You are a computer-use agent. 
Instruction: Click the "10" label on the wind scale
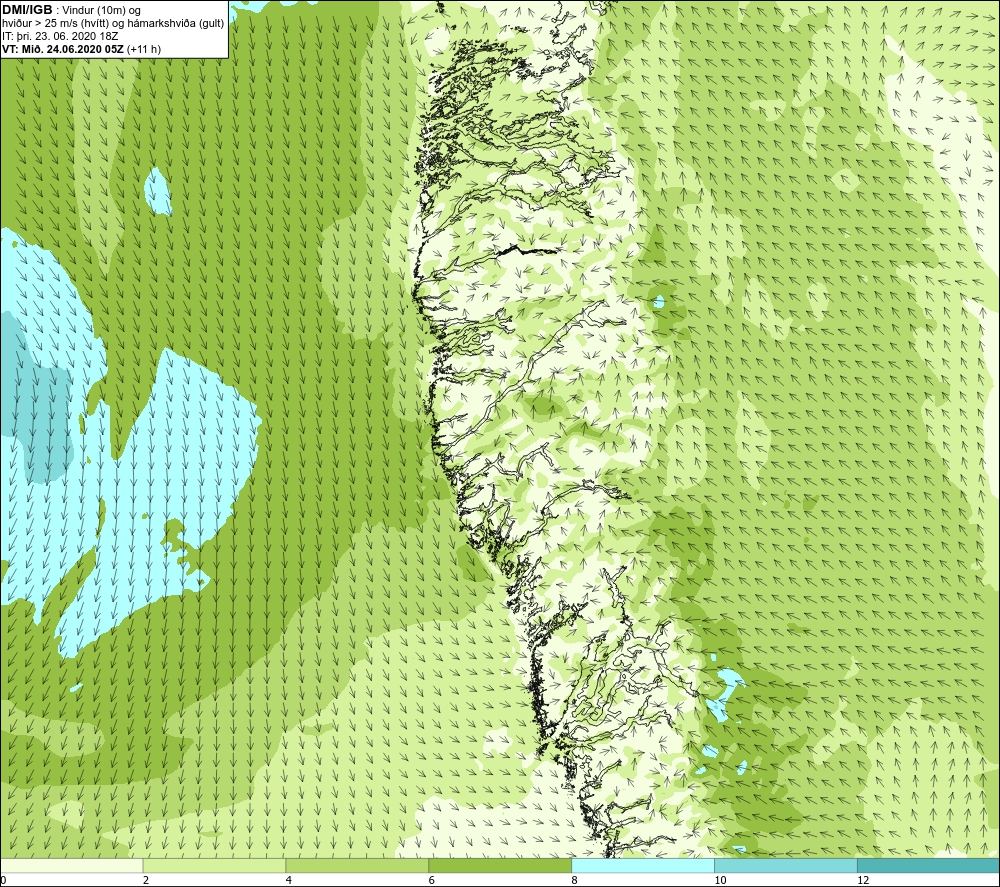[x=720, y=880]
